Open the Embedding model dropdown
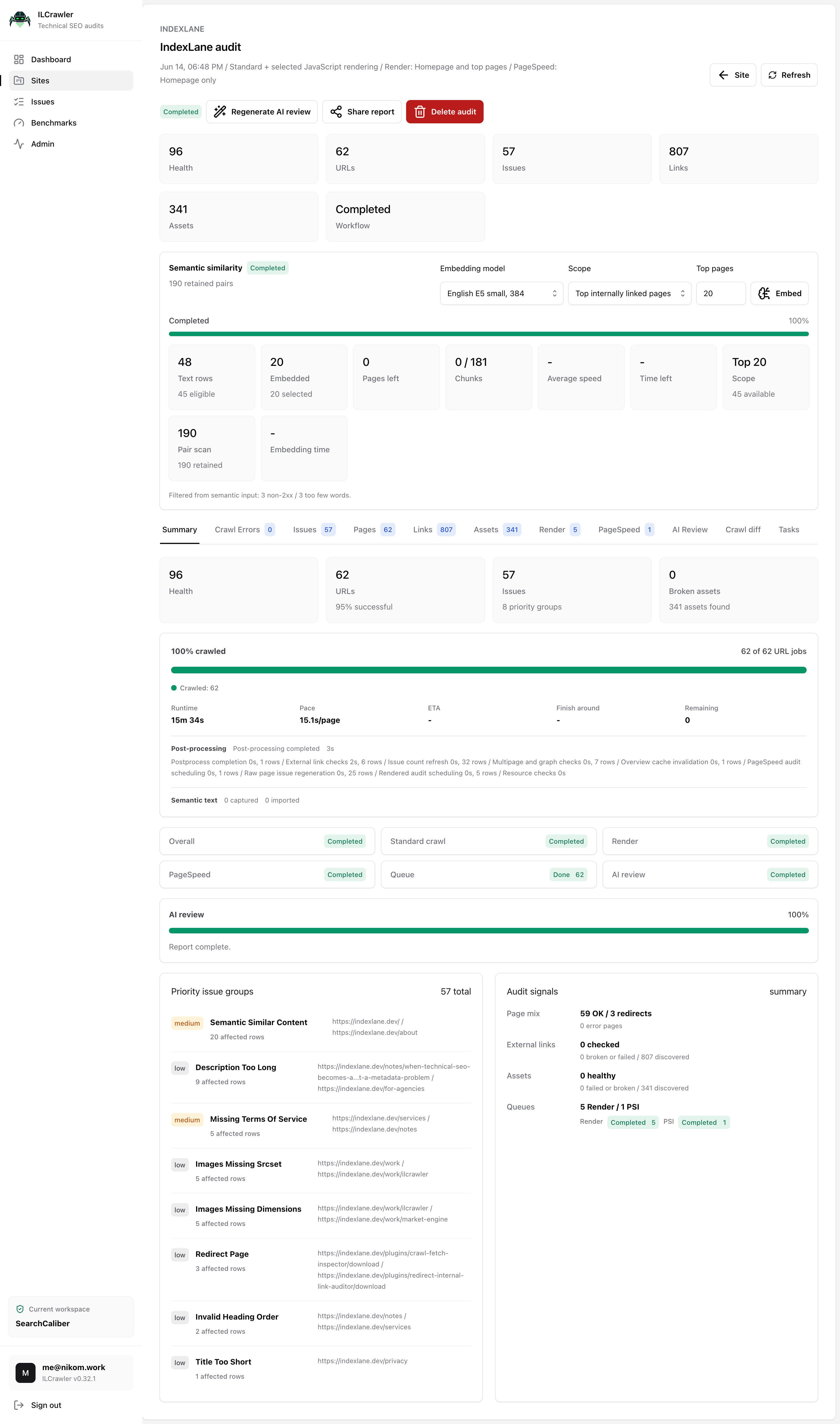This screenshot has width=840, height=1424. click(x=501, y=293)
